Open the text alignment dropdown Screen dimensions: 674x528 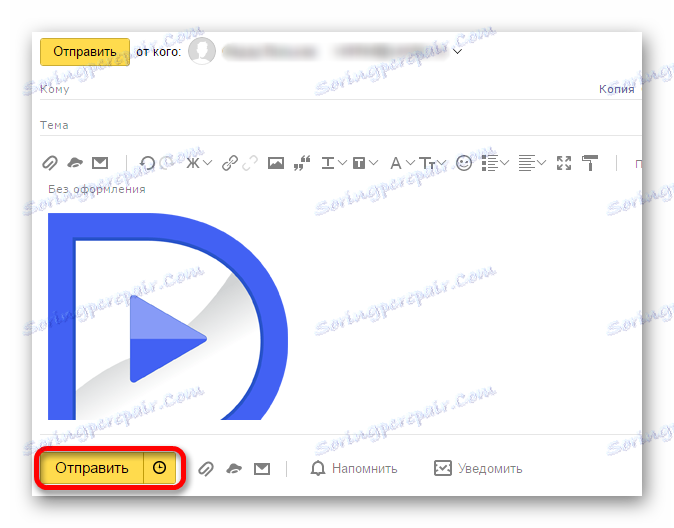click(x=532, y=163)
